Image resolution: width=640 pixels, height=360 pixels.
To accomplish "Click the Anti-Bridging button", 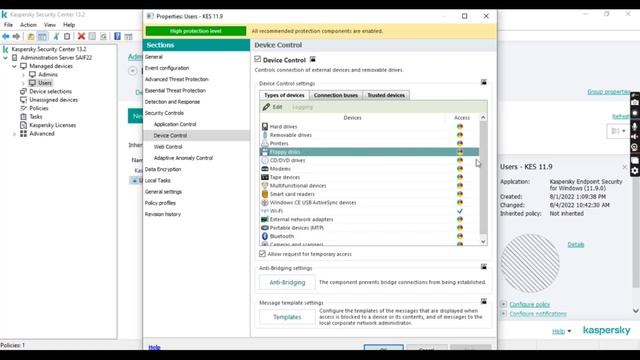I will 287,282.
